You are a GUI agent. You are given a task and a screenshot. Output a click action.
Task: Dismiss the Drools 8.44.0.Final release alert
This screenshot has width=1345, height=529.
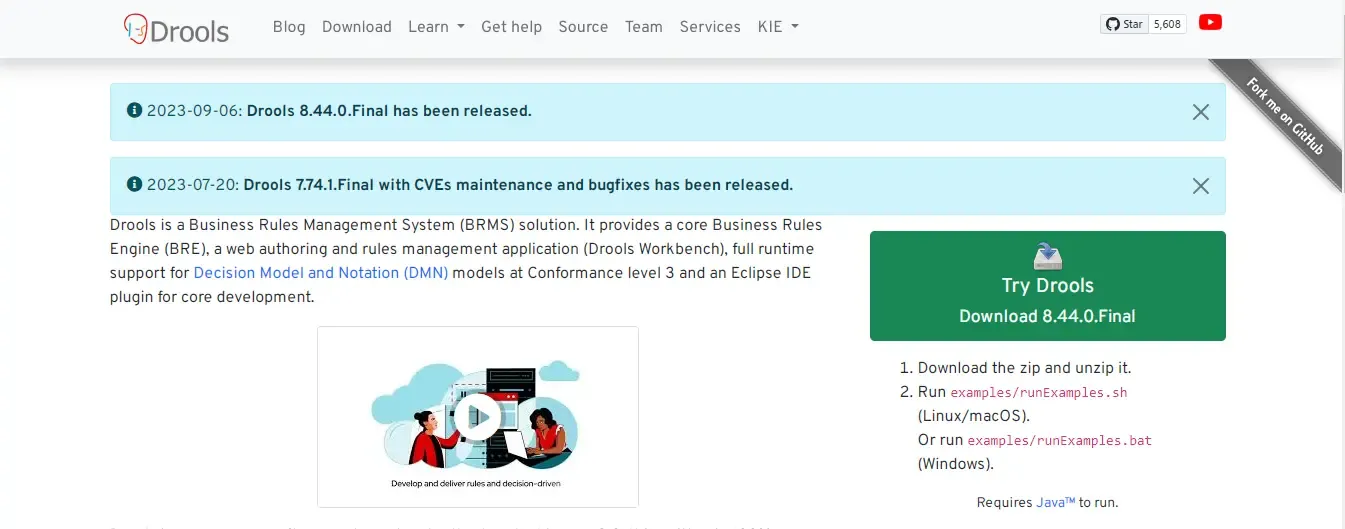1201,112
